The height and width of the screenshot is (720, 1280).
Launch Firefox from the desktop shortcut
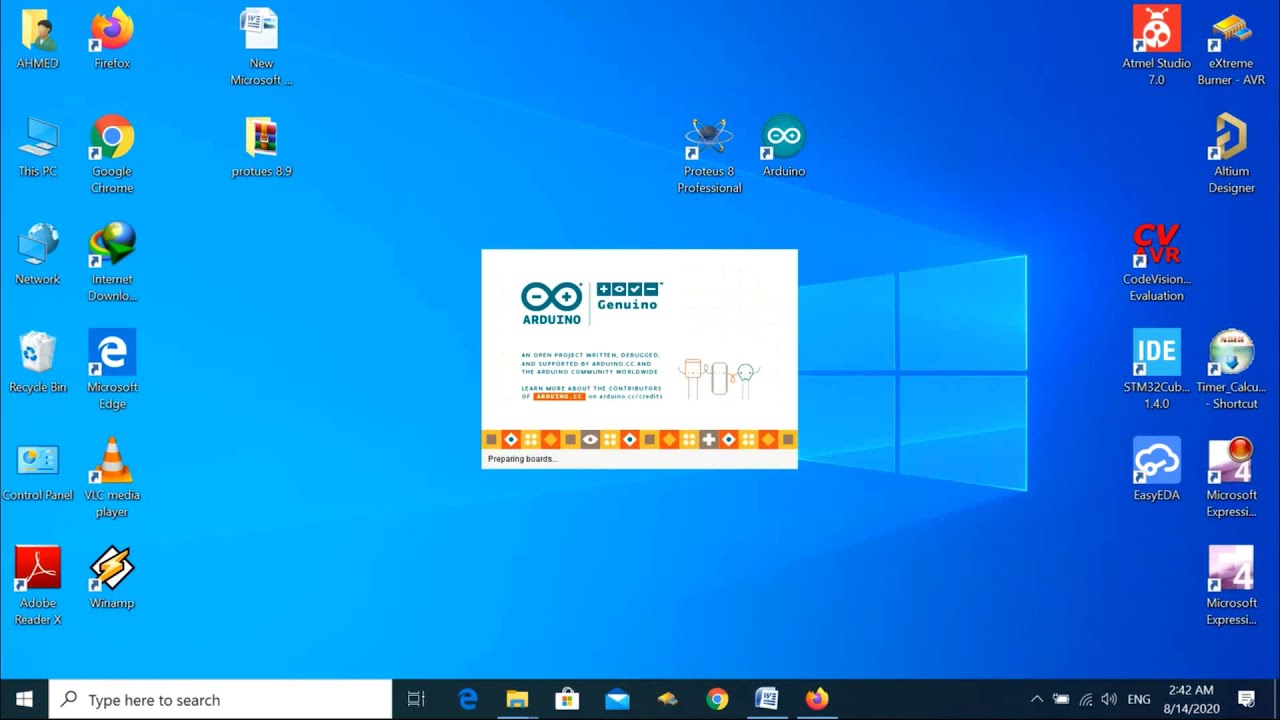[112, 40]
